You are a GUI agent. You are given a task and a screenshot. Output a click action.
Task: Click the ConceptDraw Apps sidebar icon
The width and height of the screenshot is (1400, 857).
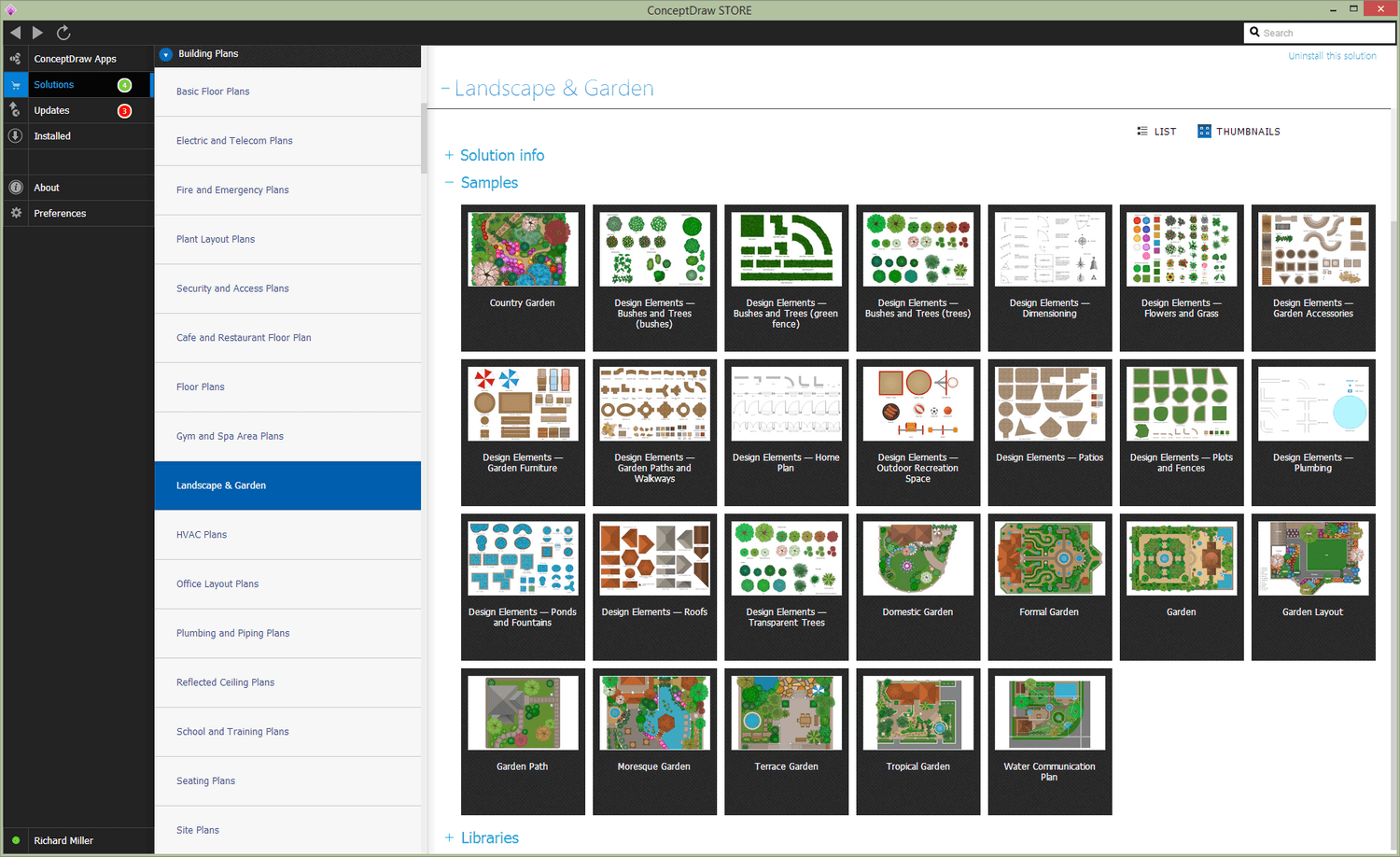15,59
